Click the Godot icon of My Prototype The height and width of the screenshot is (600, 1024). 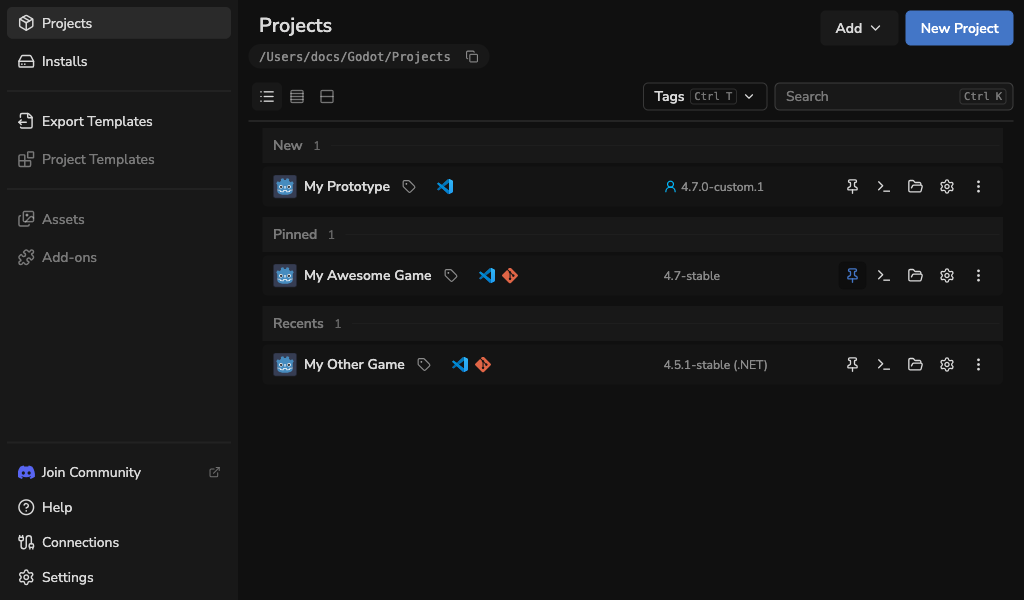(x=285, y=187)
